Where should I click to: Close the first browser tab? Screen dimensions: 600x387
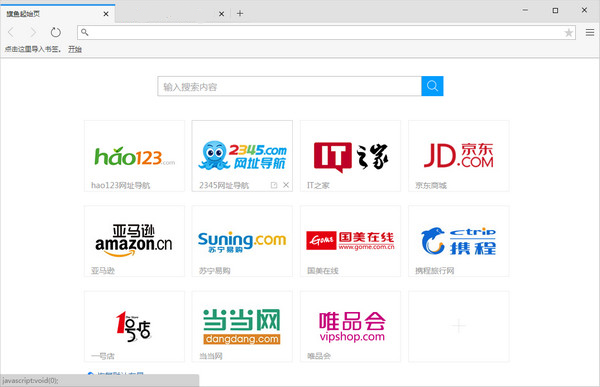coord(106,14)
